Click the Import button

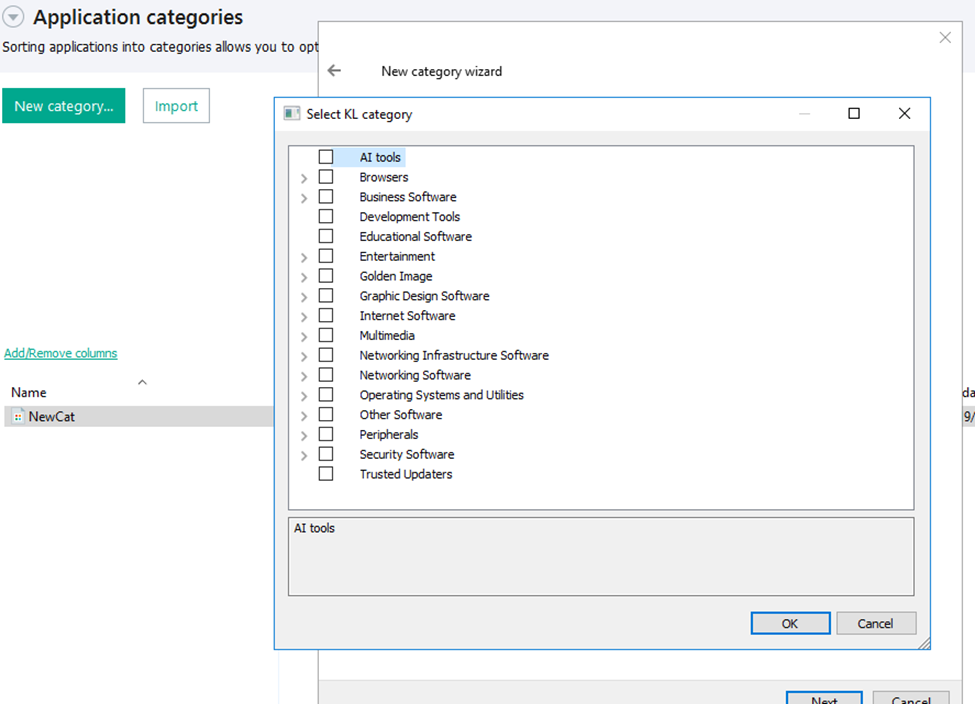(x=176, y=106)
